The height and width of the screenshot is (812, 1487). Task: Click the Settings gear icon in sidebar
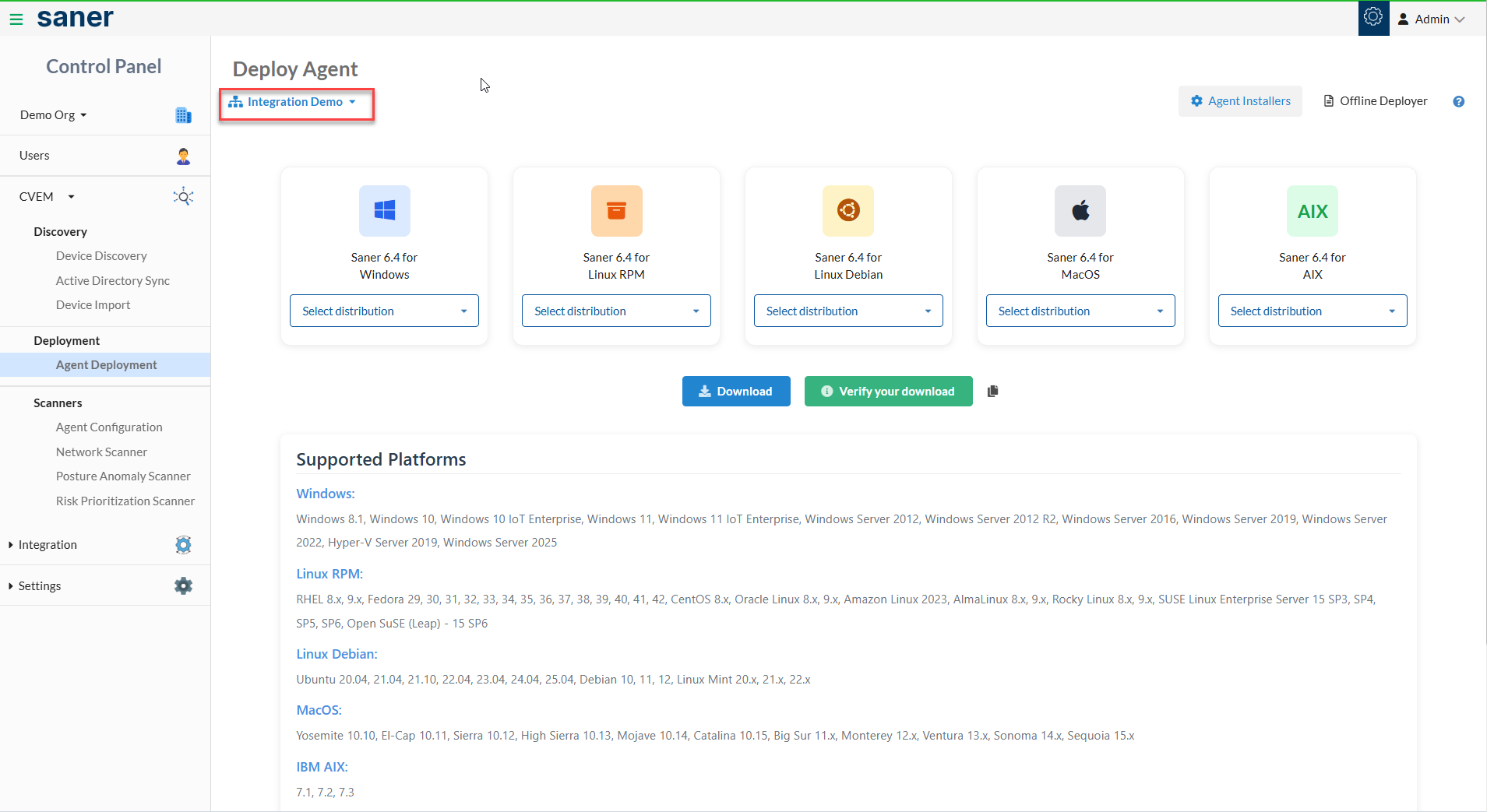click(x=183, y=586)
